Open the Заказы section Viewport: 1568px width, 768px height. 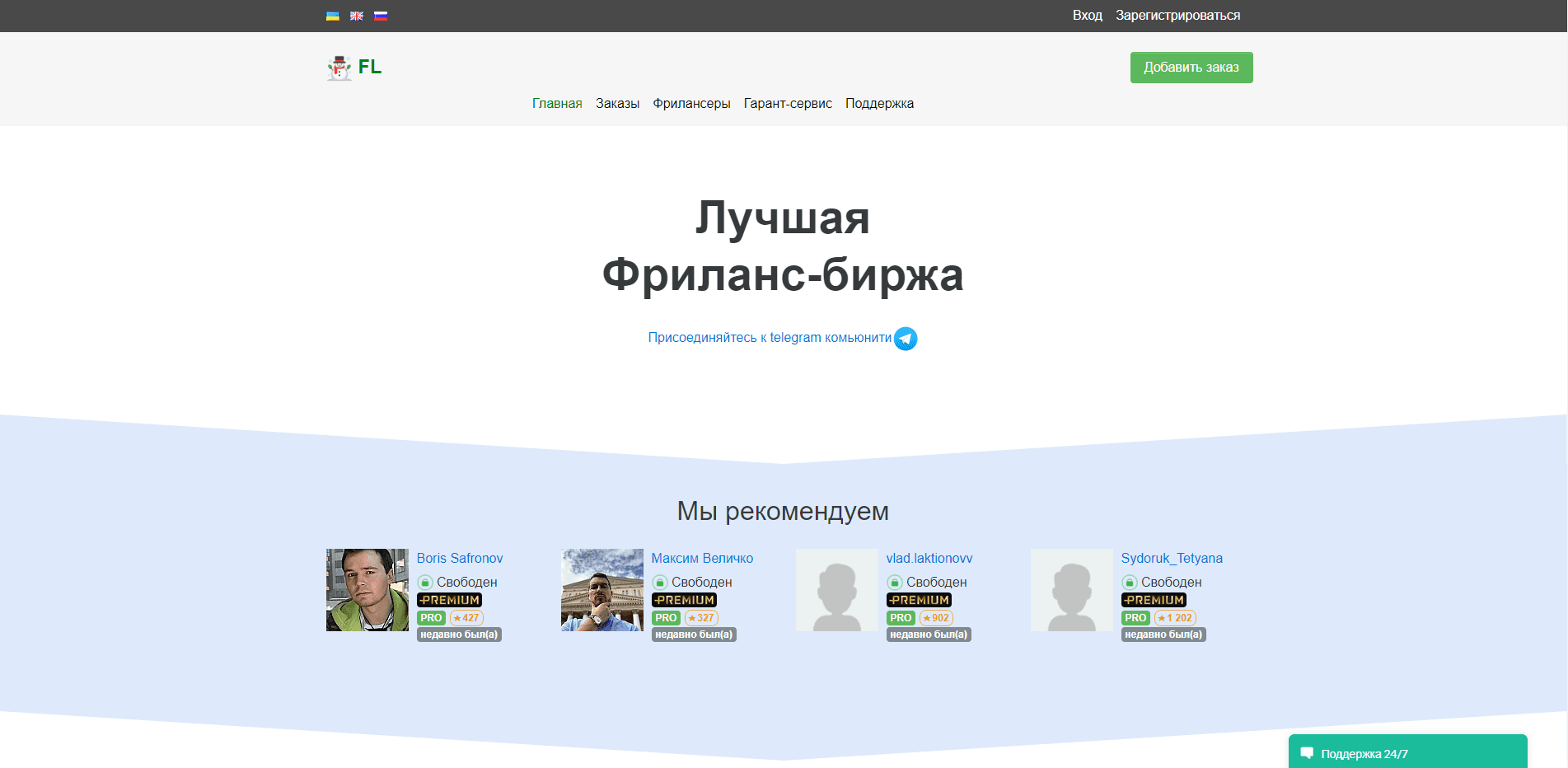point(617,103)
